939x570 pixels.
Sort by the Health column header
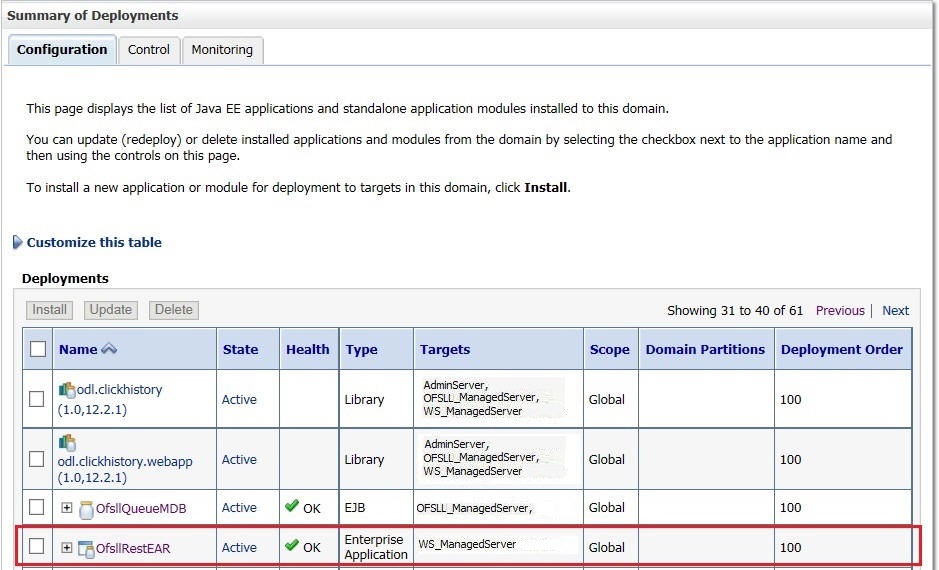[308, 350]
